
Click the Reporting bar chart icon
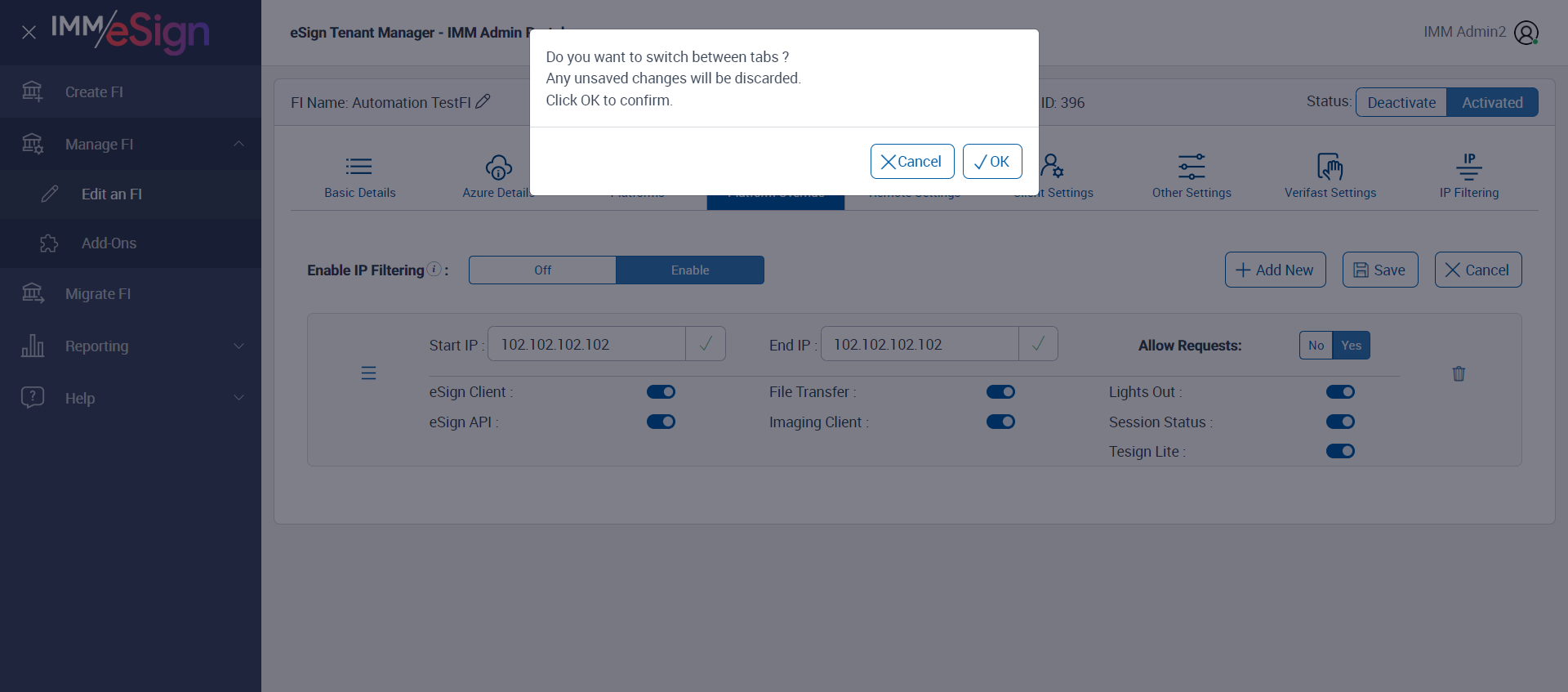tap(33, 346)
